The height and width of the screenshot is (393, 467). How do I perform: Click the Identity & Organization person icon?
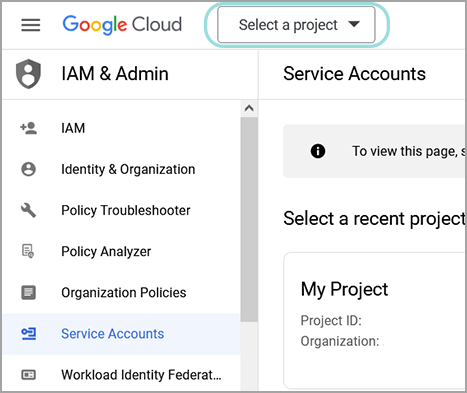point(29,169)
